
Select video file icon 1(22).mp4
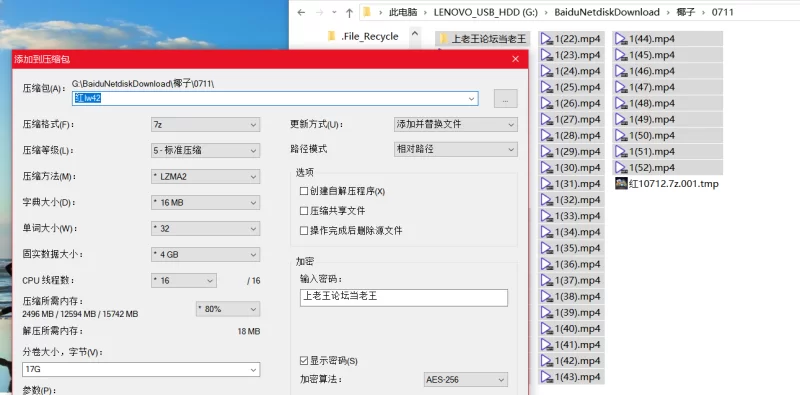547,39
